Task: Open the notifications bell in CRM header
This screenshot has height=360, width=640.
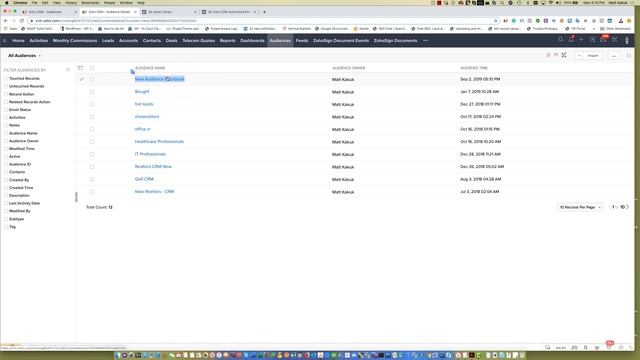Action: click(571, 40)
